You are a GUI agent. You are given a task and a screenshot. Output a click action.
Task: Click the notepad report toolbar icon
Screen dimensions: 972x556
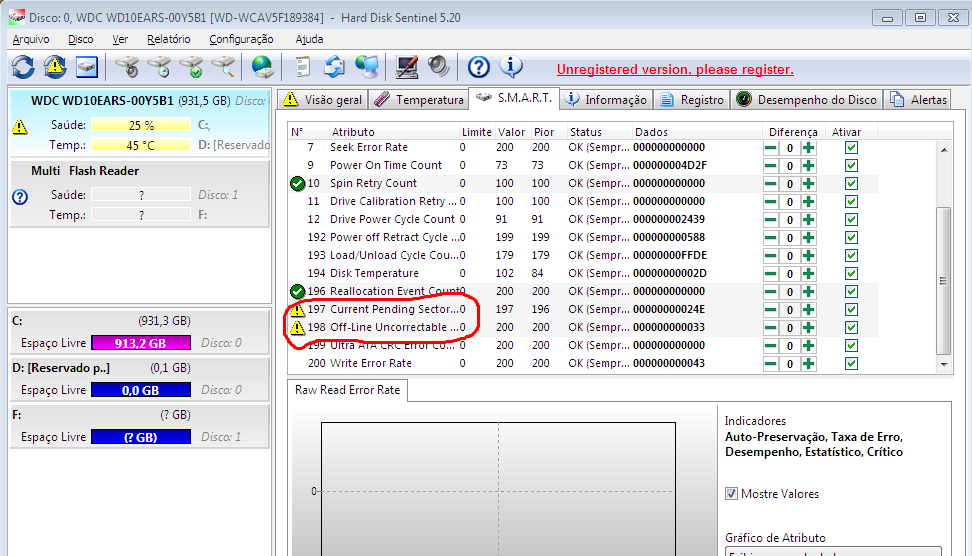click(303, 66)
